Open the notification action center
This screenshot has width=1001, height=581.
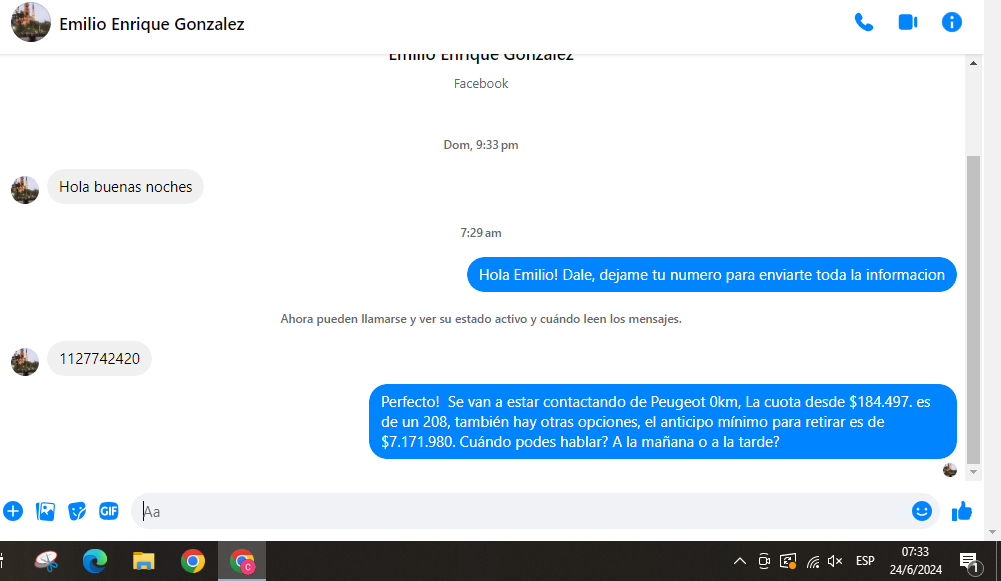point(970,562)
